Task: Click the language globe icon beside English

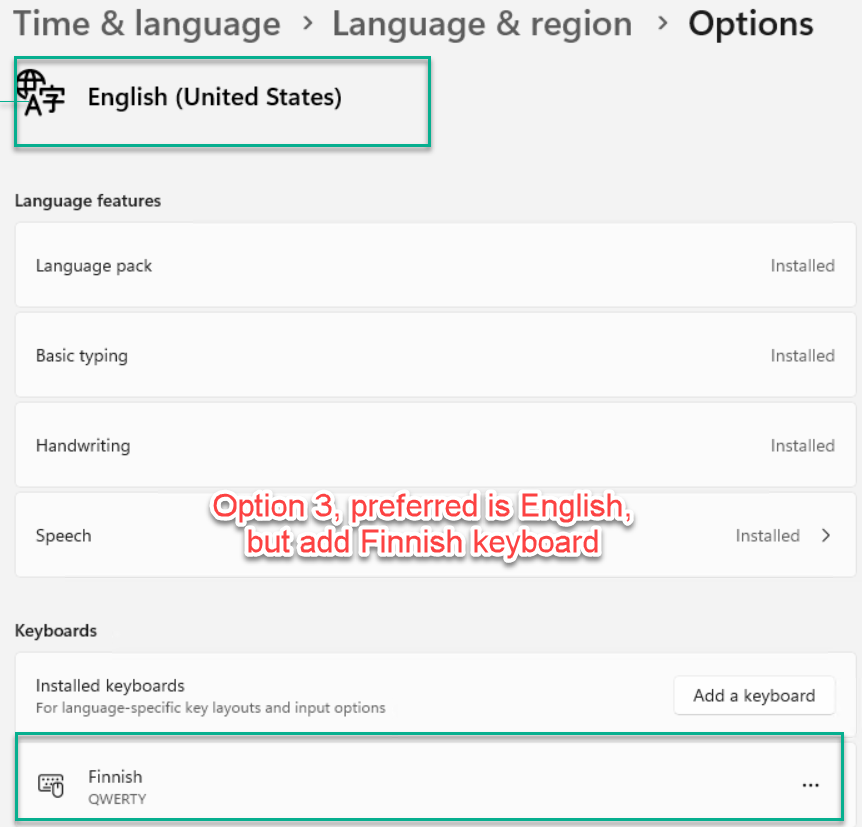Action: 40,93
